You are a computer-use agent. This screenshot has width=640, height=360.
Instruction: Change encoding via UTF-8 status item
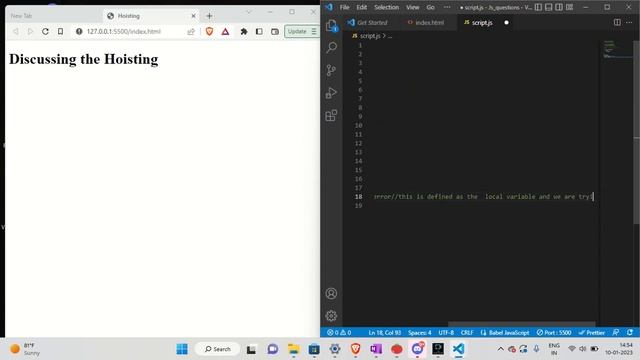(446, 333)
